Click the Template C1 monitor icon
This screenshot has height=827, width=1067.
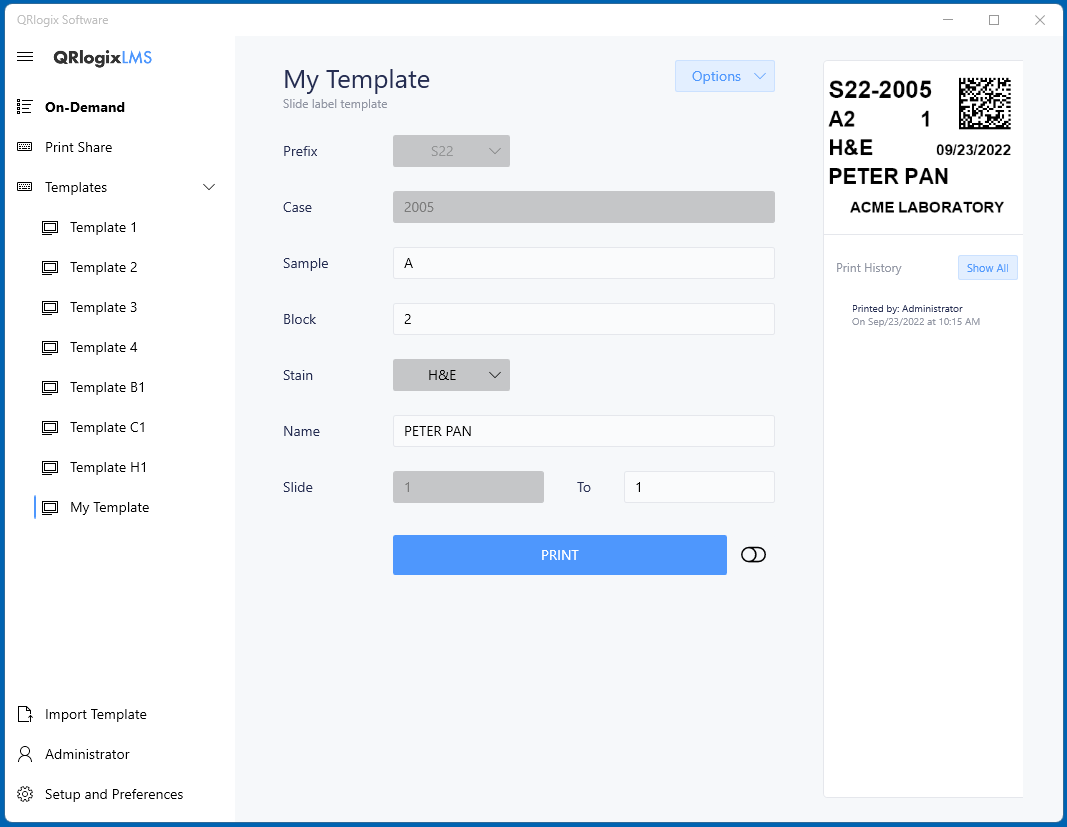point(50,427)
